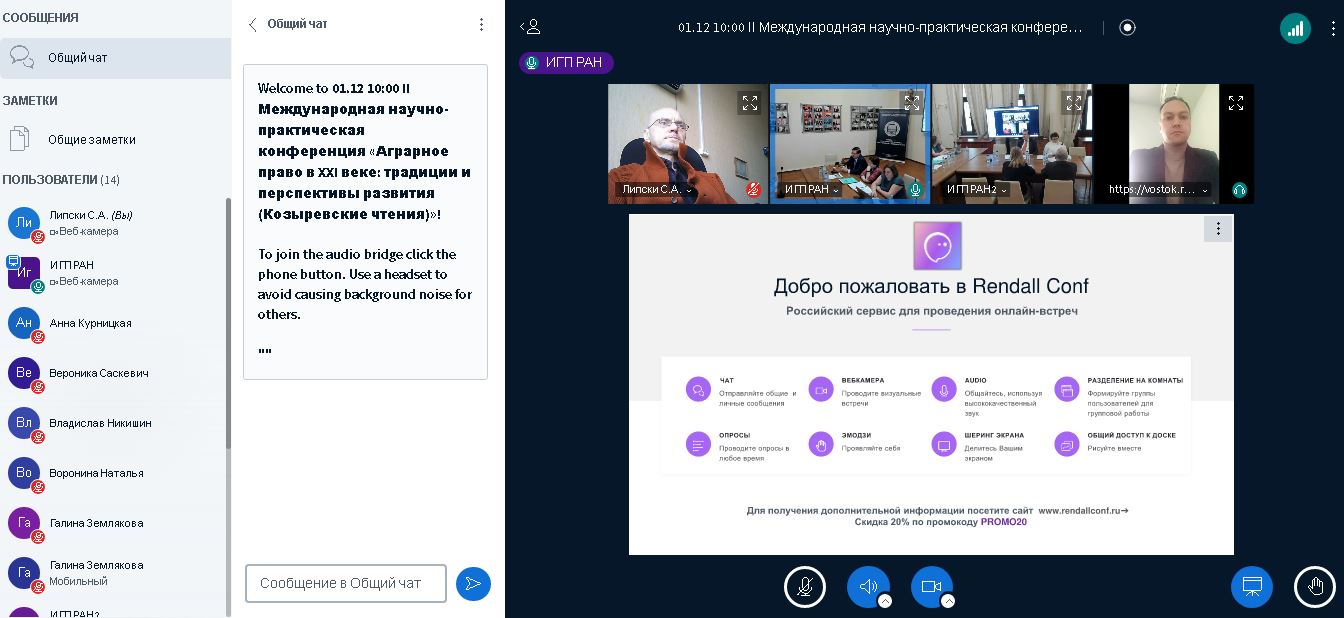Image resolution: width=1344 pixels, height=618 pixels.
Task: Open the top-right conference options menu
Action: pos(1333,28)
